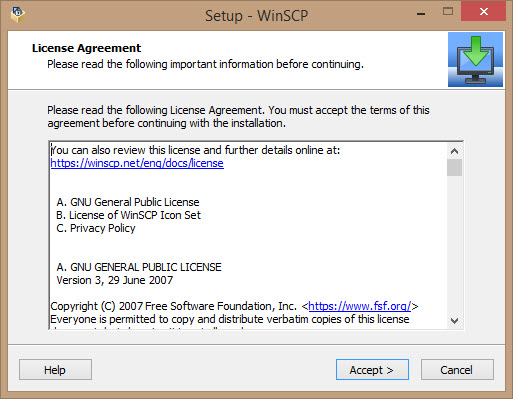Minimize the Setup - WinSCP window
The image size is (513, 399).
click(x=421, y=14)
